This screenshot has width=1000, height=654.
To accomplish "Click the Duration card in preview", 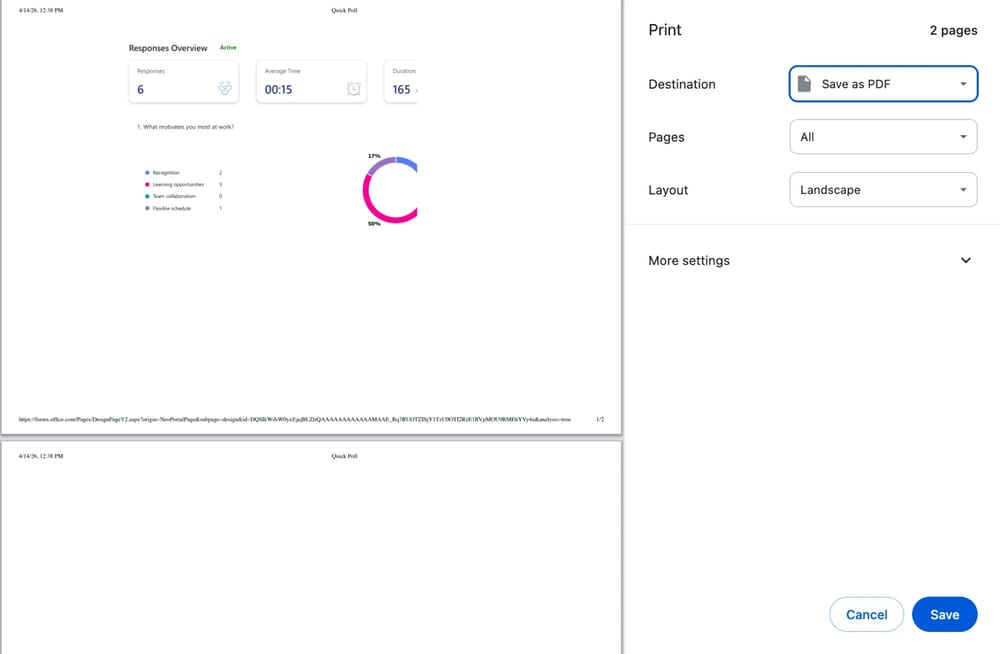I will (400, 81).
